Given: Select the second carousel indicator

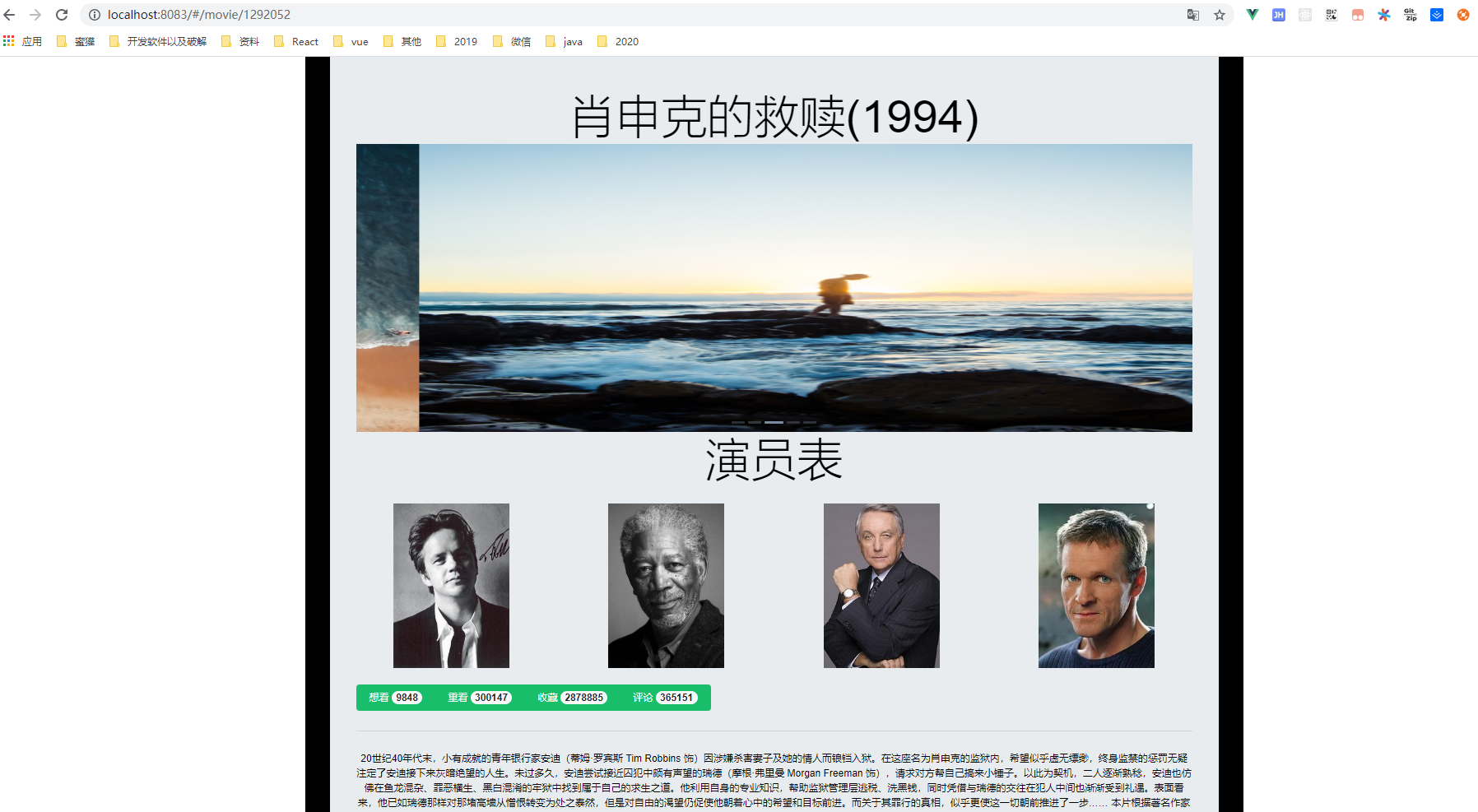Looking at the screenshot, I should [755, 422].
